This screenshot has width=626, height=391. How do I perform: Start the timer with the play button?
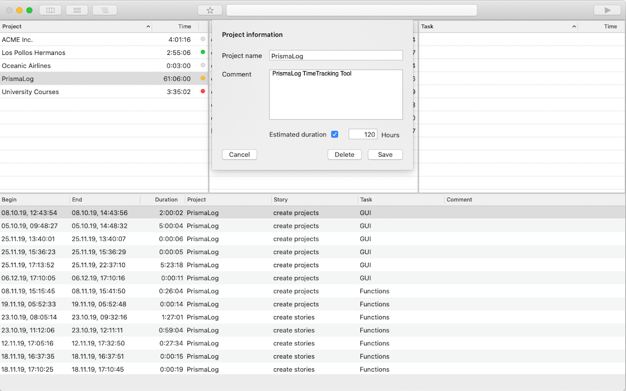tap(607, 10)
